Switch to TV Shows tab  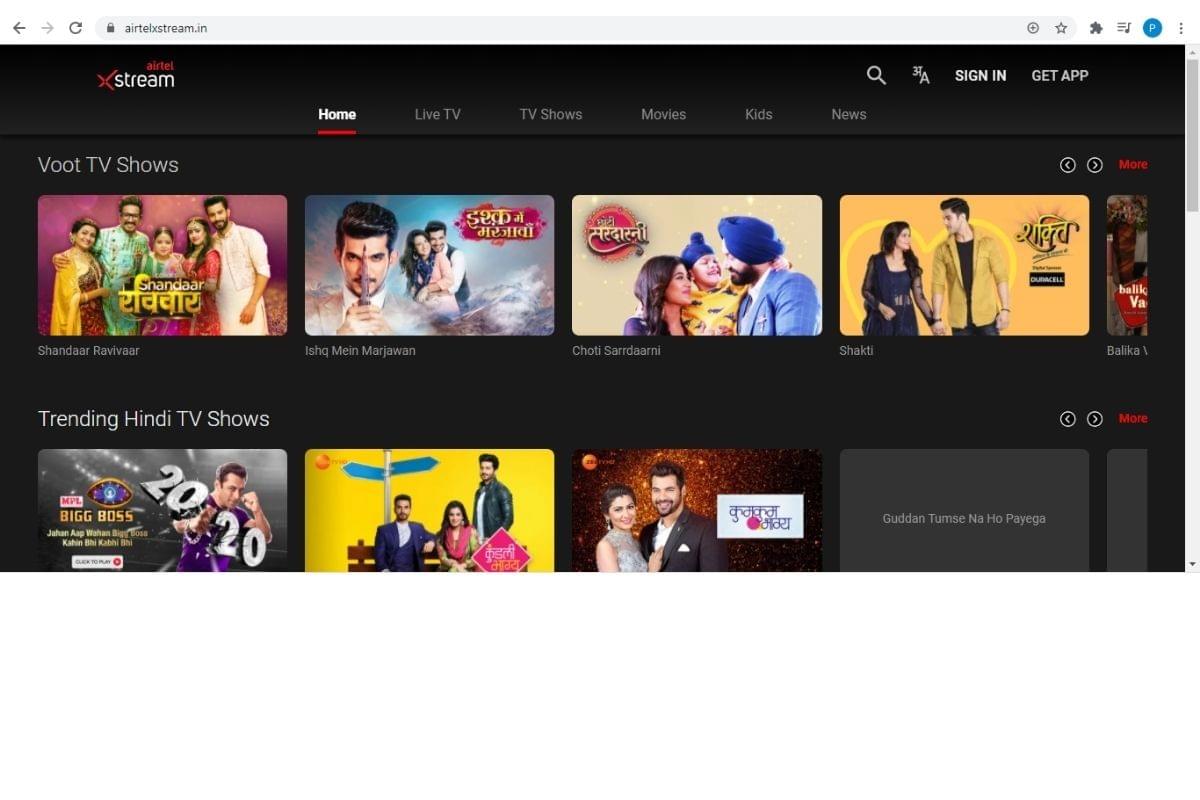pos(551,114)
